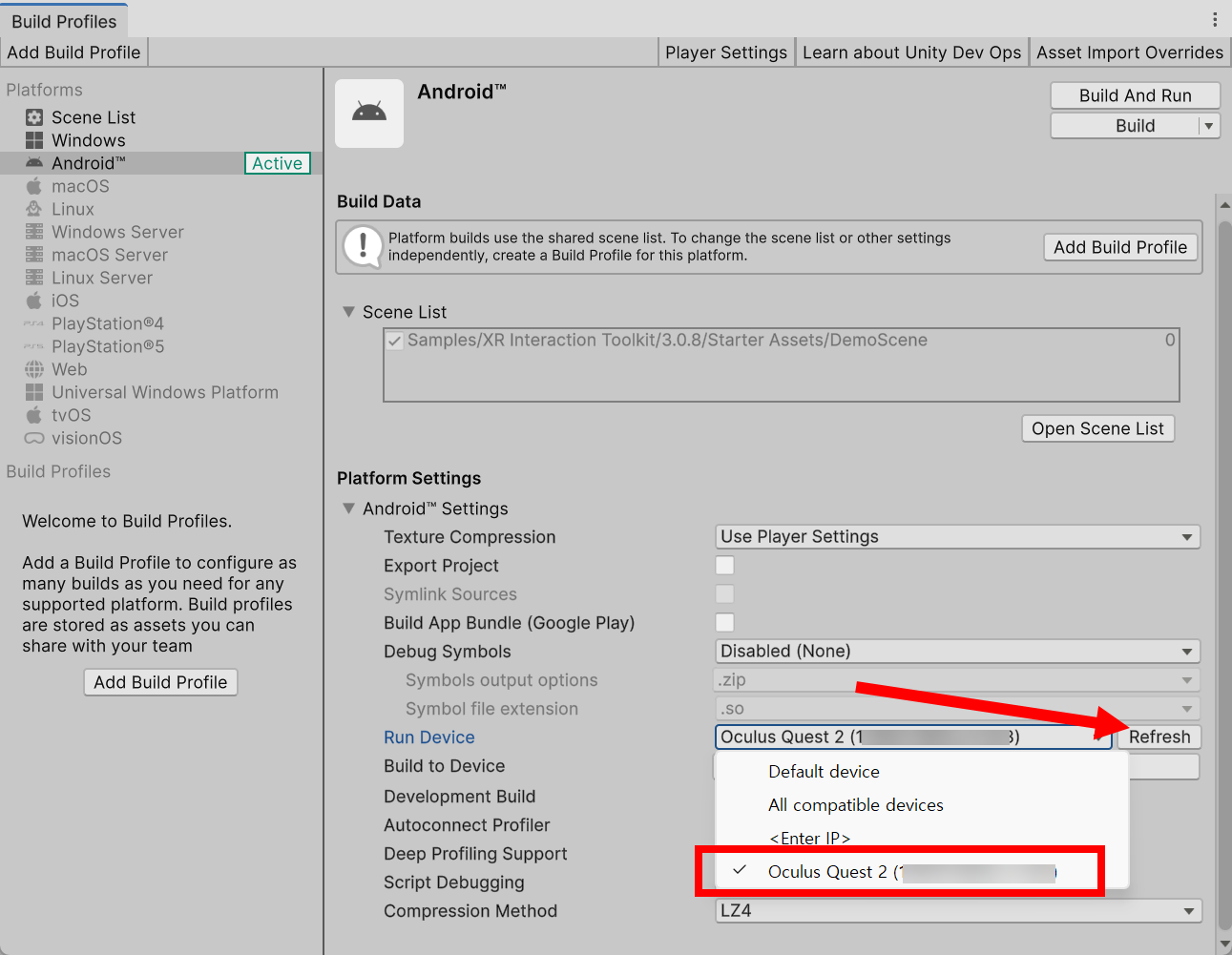Click the PlayStation®4 logo icon

pyautogui.click(x=34, y=323)
